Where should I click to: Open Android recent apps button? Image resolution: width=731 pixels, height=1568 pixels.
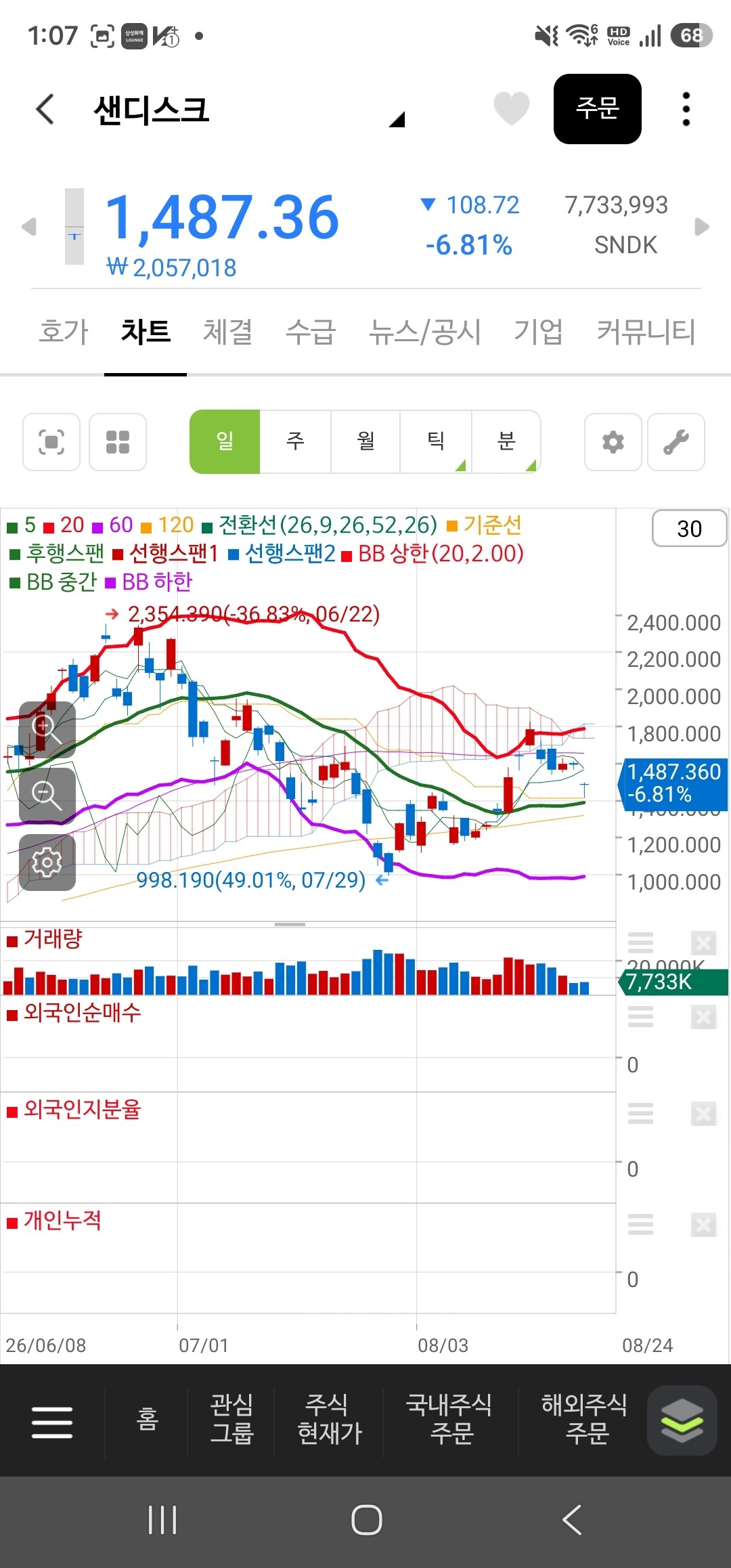click(162, 1520)
